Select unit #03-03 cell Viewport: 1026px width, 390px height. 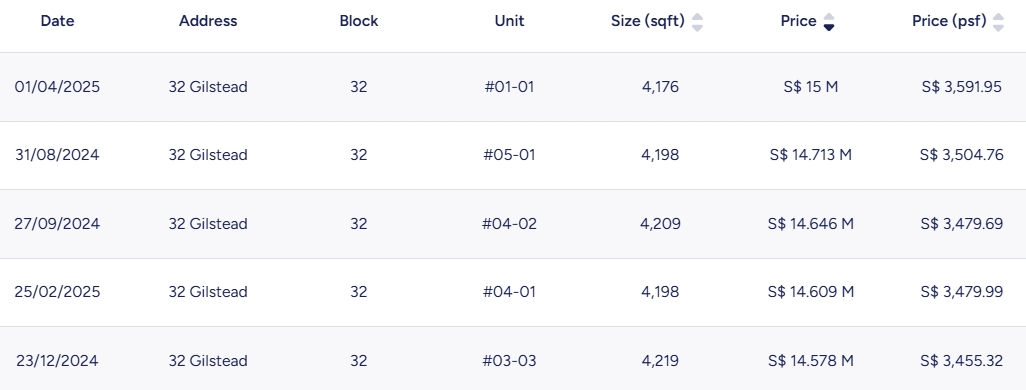[509, 361]
